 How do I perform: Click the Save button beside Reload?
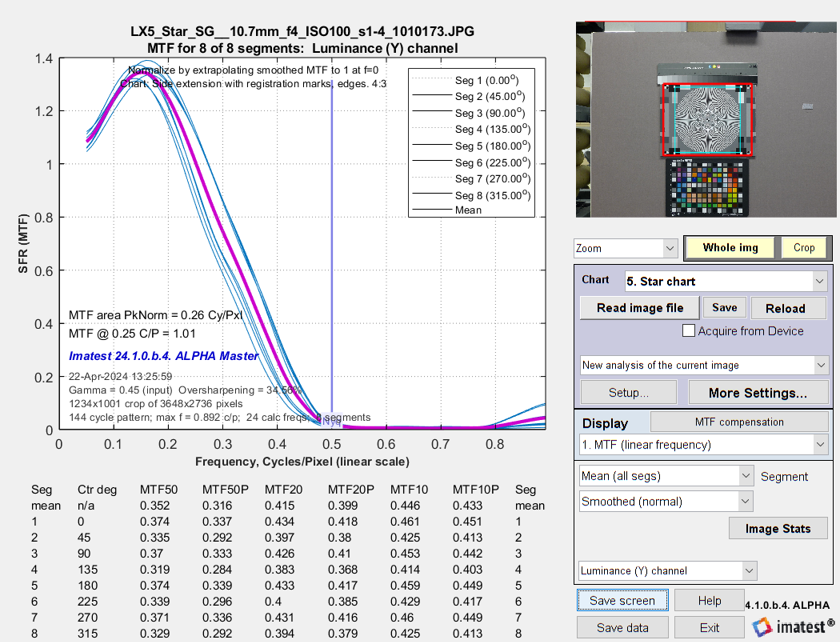pos(725,308)
